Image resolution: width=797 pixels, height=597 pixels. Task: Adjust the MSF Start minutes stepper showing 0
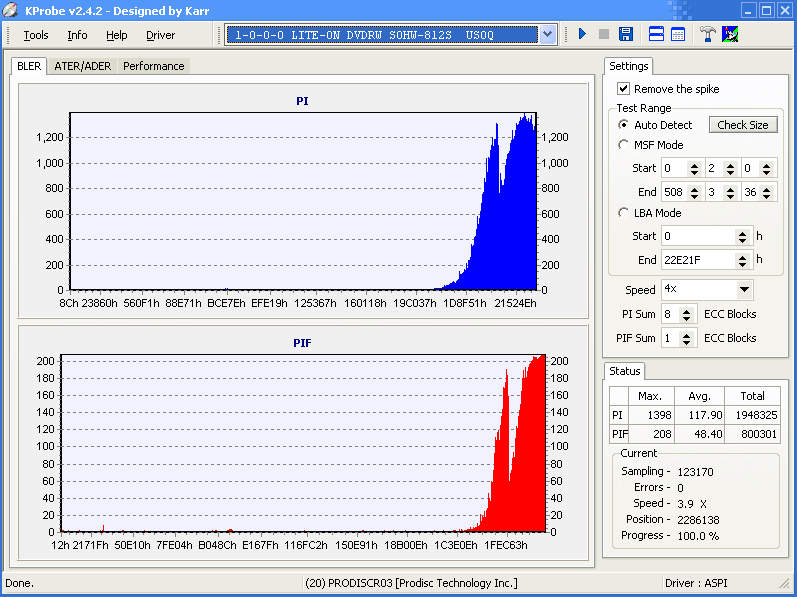pos(694,168)
